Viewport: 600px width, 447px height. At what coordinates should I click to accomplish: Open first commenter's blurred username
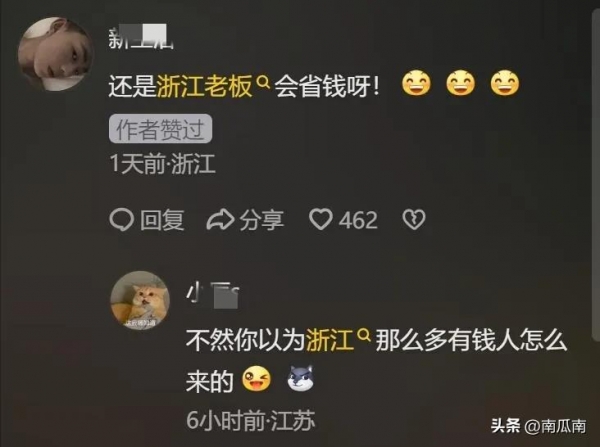click(x=140, y=38)
